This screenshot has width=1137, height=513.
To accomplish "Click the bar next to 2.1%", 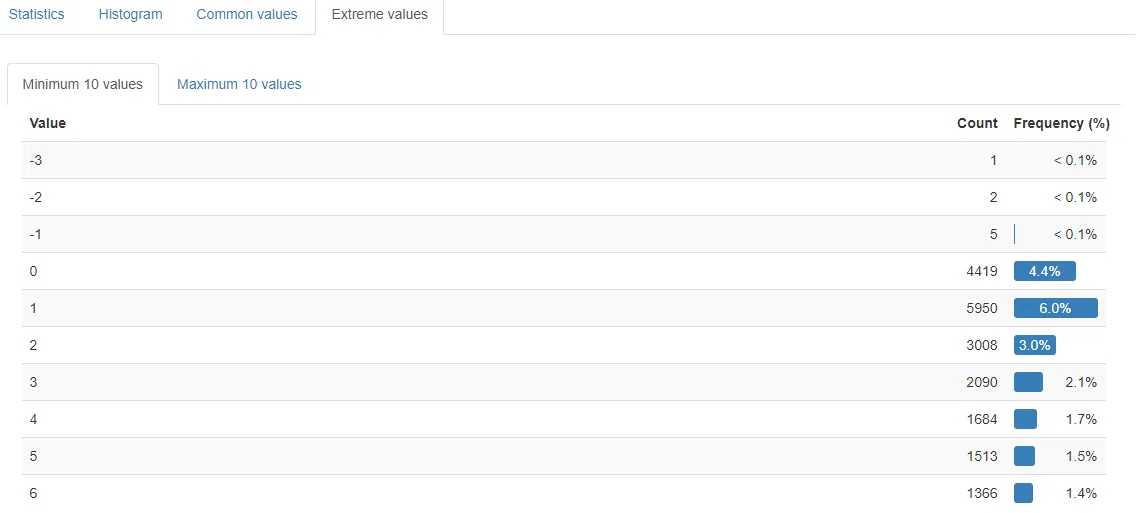I will point(1028,382).
